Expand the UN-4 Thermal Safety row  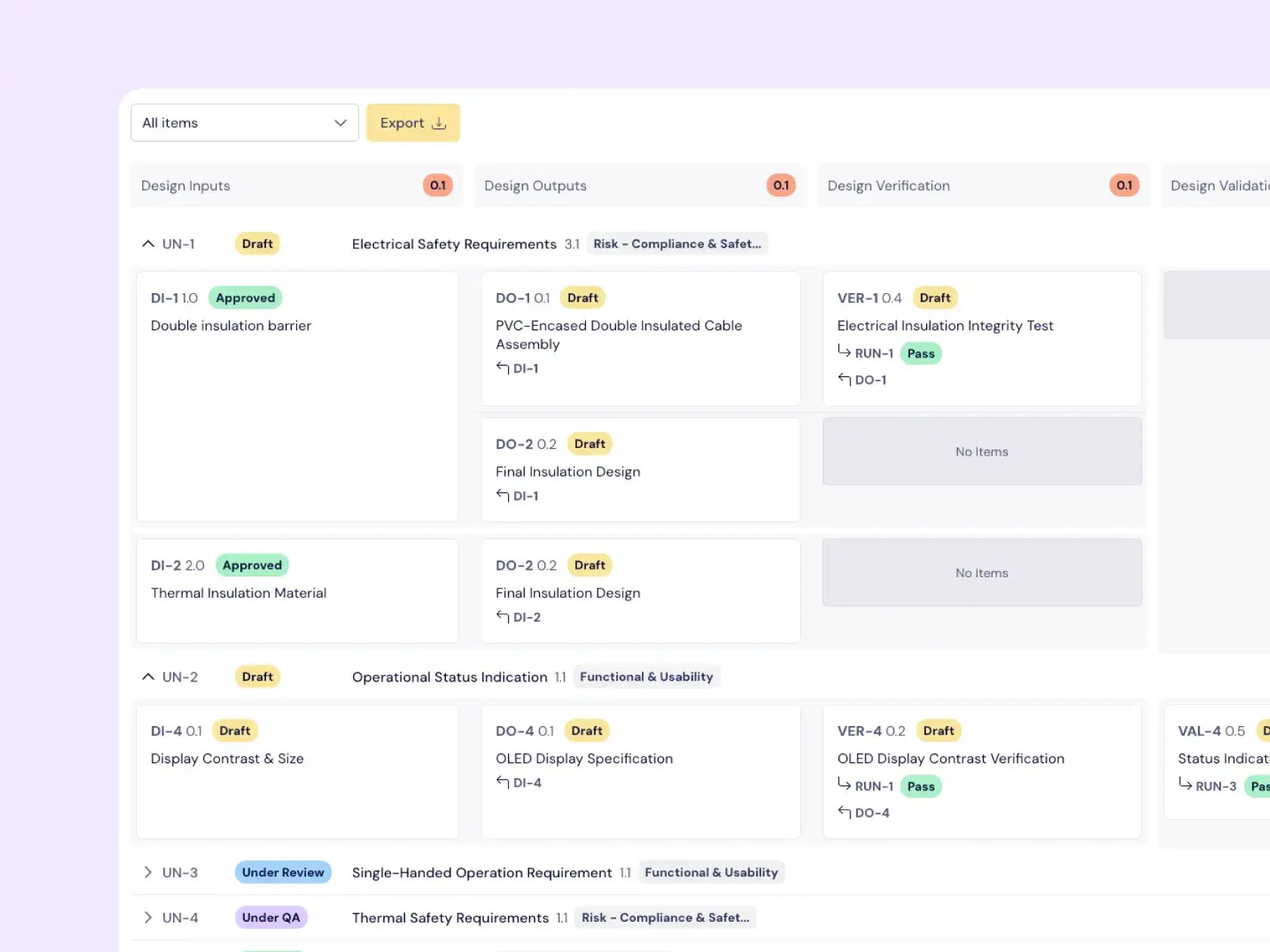148,918
